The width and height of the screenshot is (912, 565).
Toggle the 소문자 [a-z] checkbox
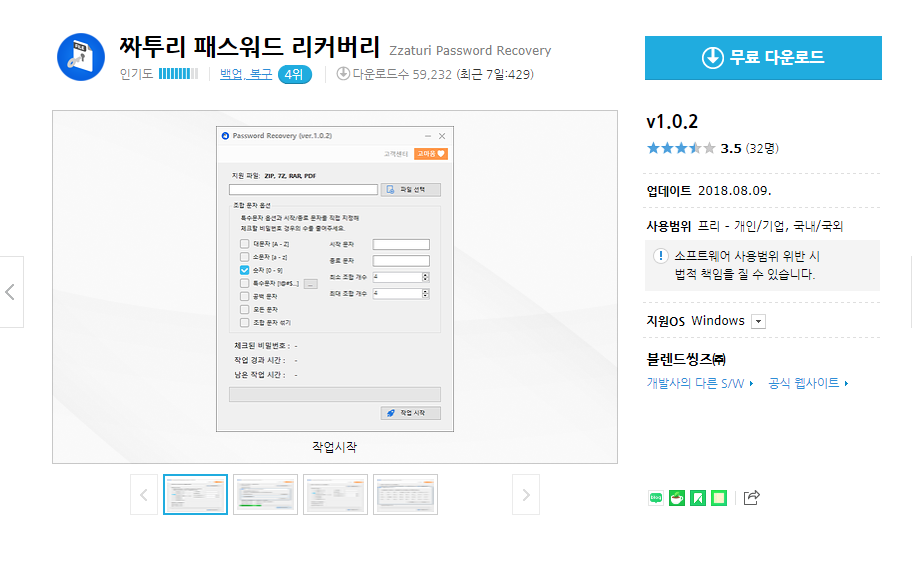click(244, 257)
